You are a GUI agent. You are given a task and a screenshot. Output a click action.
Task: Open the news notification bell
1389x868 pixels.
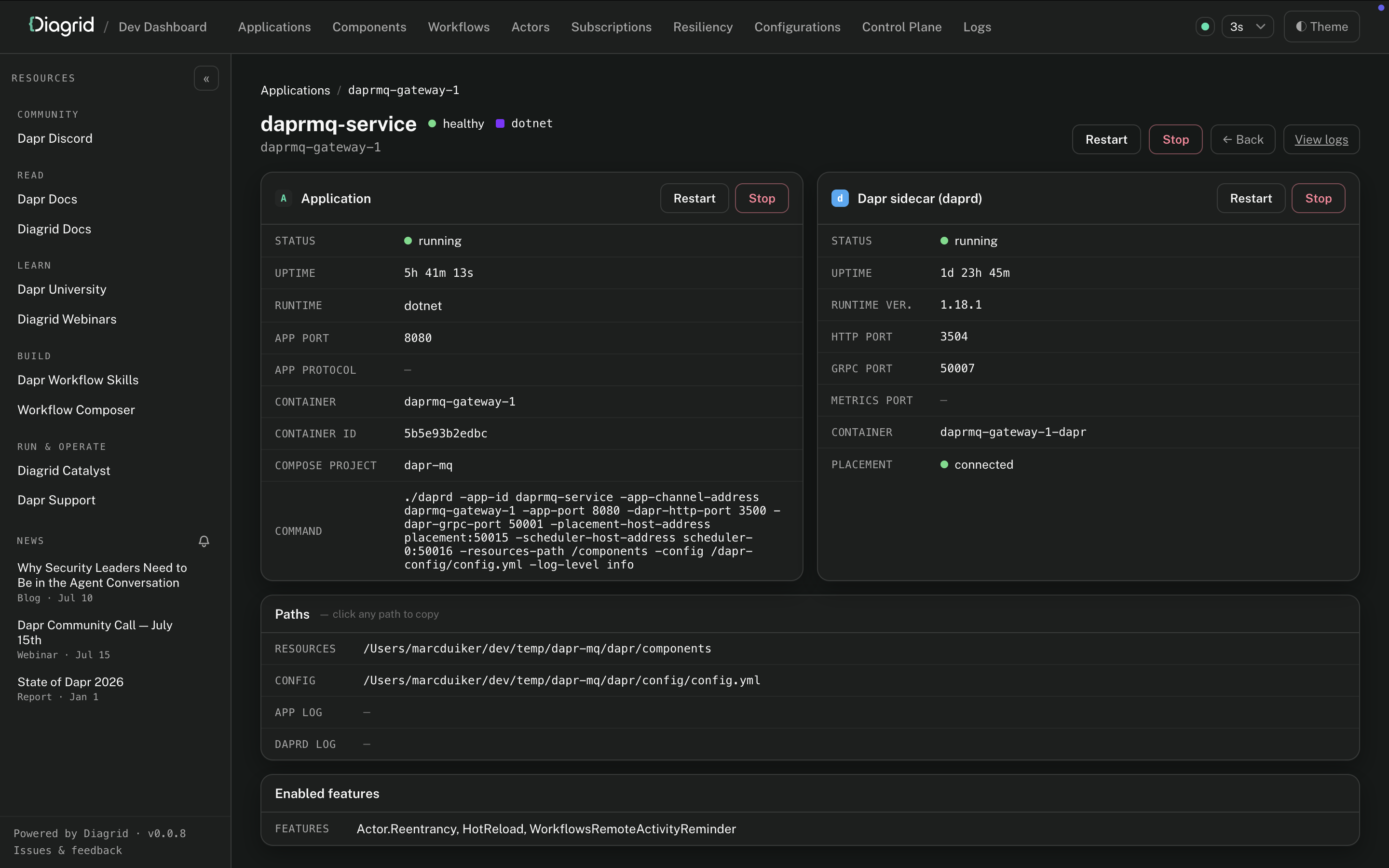204,541
